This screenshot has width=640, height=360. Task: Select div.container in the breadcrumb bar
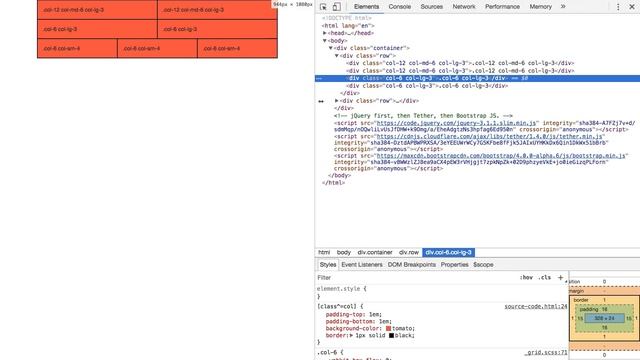[x=375, y=252]
